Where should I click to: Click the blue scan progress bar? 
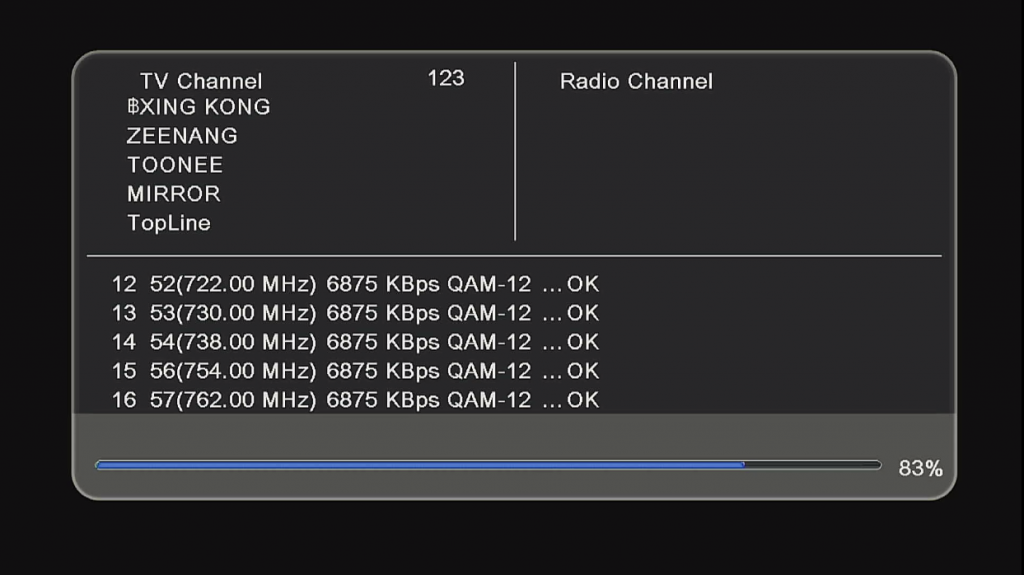[420, 465]
